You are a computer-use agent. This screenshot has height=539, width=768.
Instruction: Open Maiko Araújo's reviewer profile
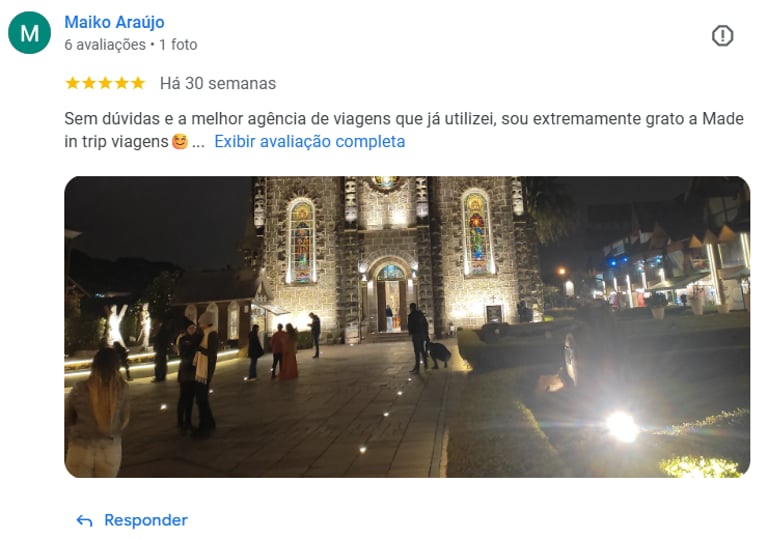(114, 22)
